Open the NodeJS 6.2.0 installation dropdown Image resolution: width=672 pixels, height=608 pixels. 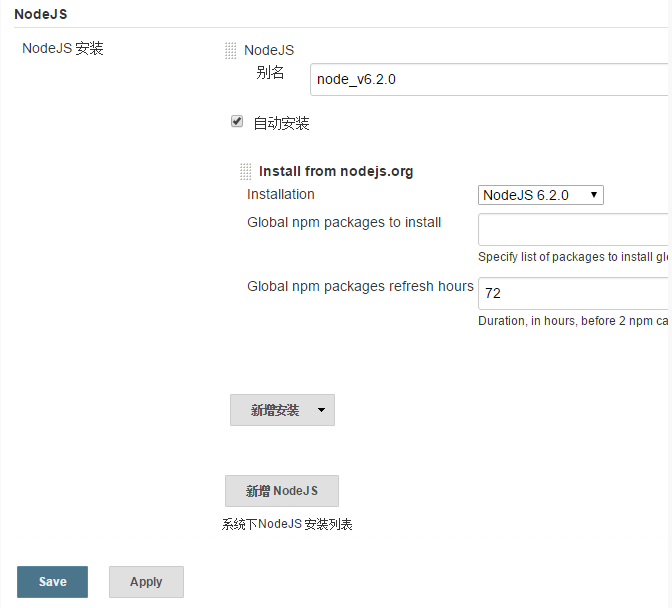pos(540,195)
